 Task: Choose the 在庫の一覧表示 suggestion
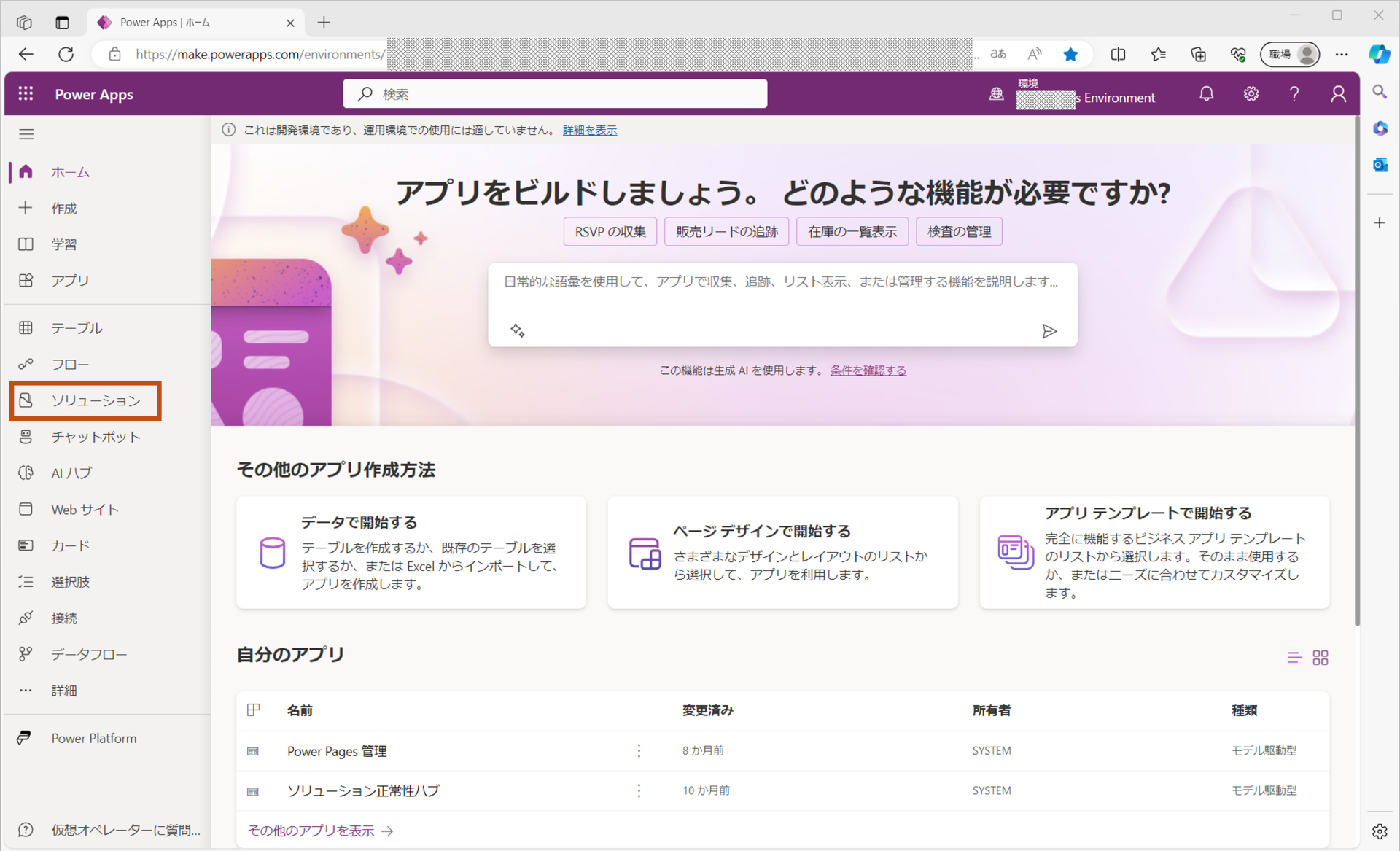click(852, 232)
